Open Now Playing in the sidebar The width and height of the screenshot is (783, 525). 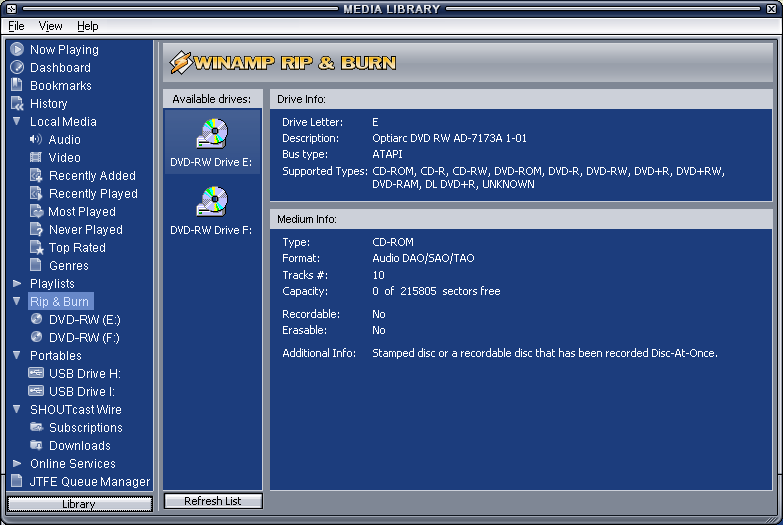pyautogui.click(x=64, y=49)
